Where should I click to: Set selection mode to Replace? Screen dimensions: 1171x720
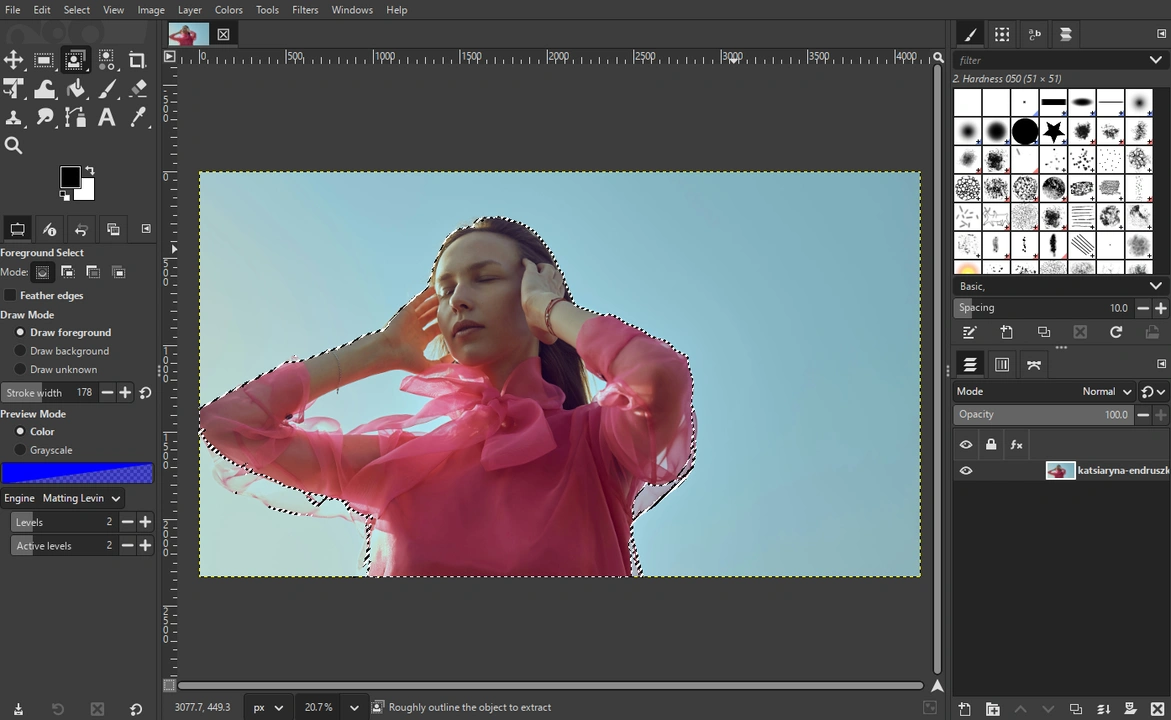[x=43, y=273]
